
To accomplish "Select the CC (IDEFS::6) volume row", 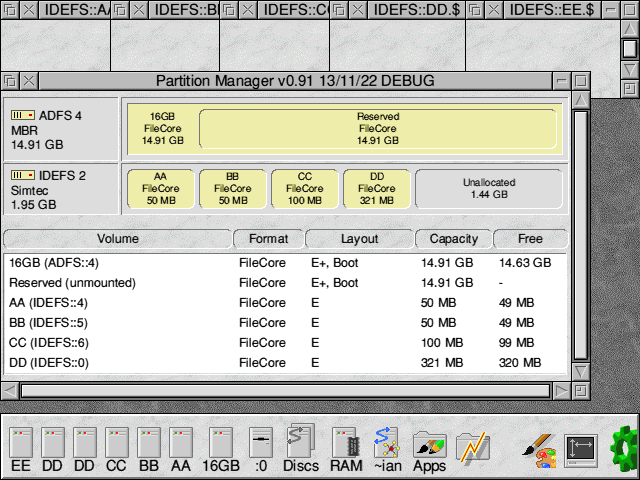I will pyautogui.click(x=286, y=343).
